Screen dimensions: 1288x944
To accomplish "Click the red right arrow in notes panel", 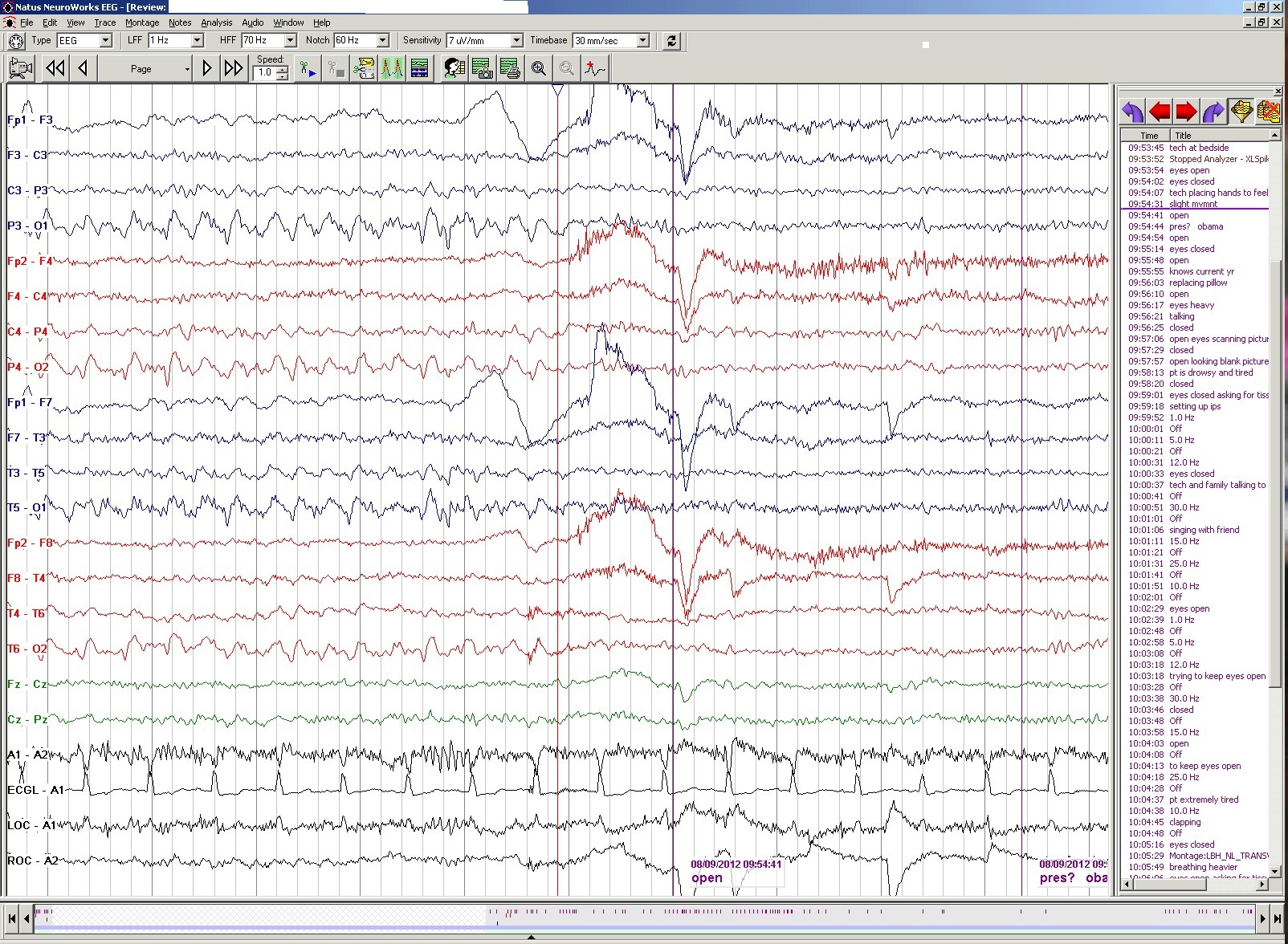I will pyautogui.click(x=1186, y=112).
